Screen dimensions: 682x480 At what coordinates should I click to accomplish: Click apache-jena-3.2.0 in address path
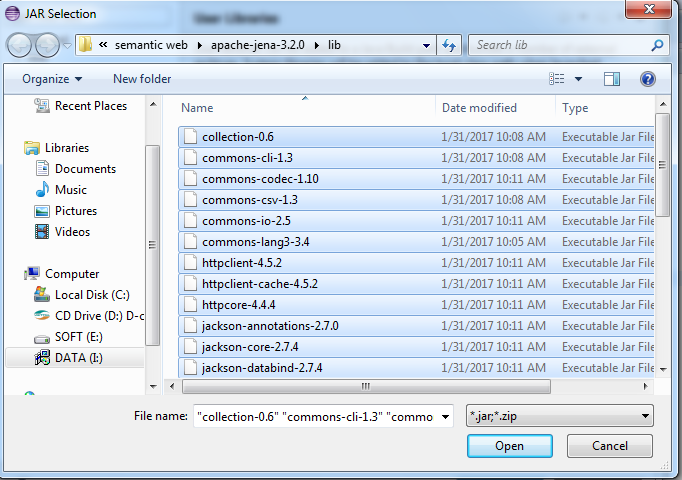[x=257, y=45]
